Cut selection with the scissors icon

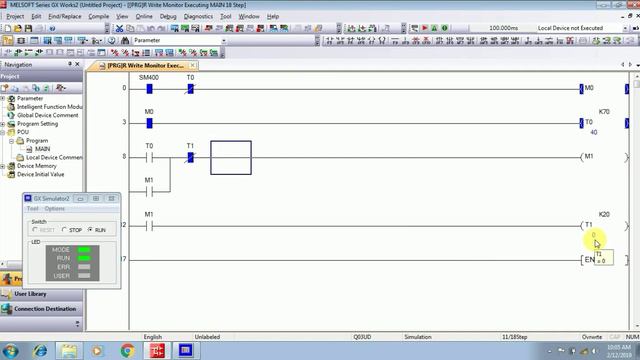(119, 28)
